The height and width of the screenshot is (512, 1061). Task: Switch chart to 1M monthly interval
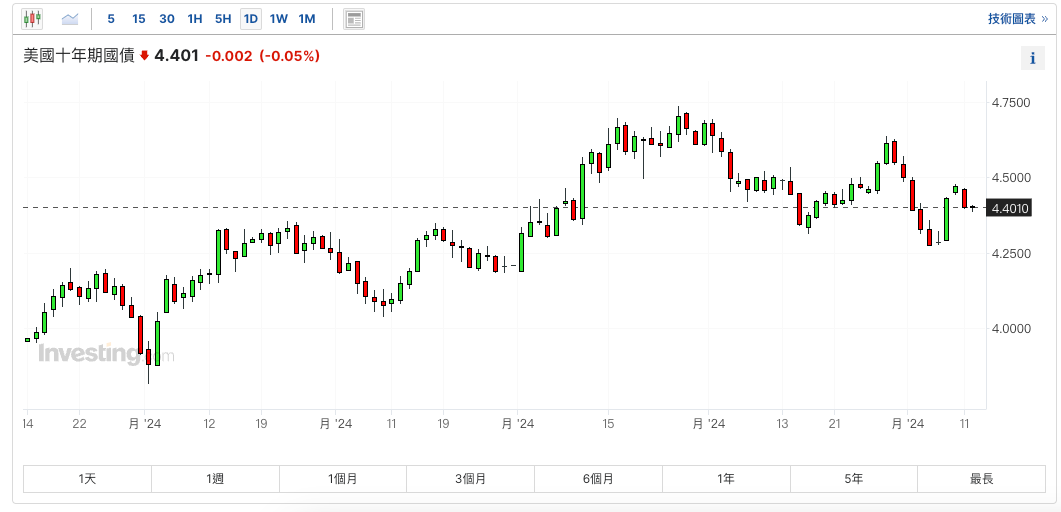[307, 18]
